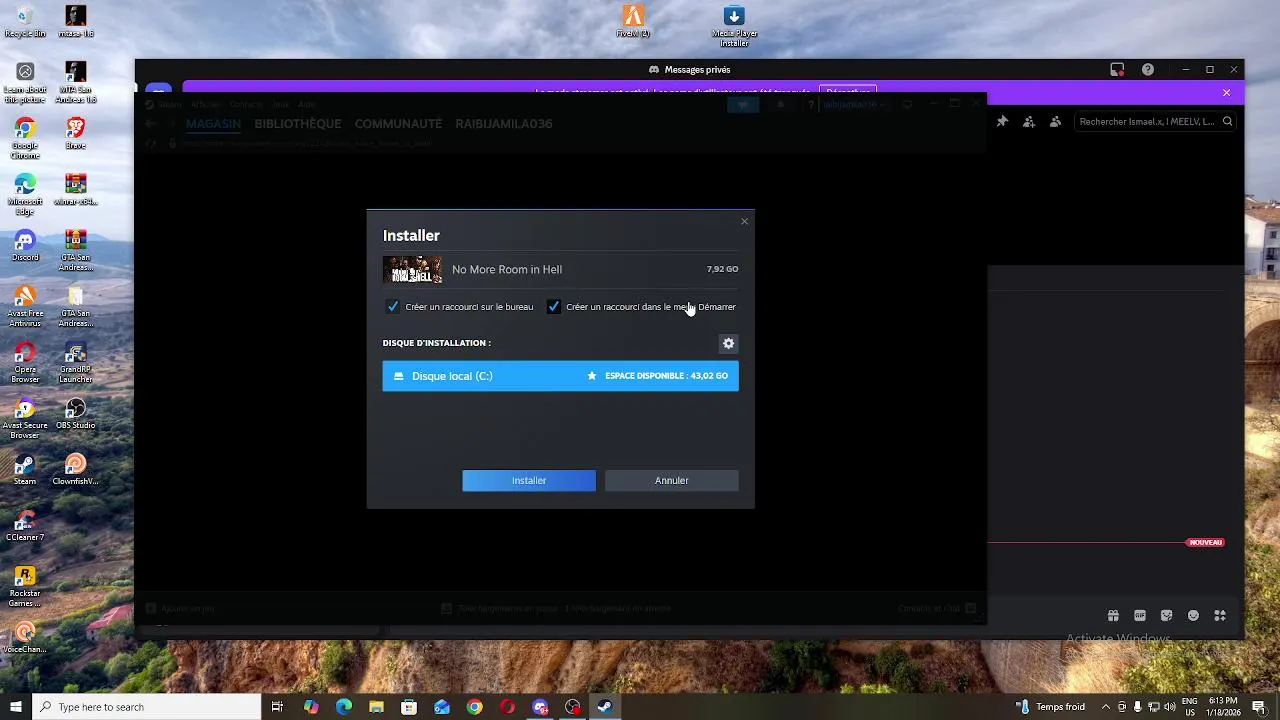Select Disque local (C:) install drive
The width and height of the screenshot is (1280, 720).
click(560, 376)
